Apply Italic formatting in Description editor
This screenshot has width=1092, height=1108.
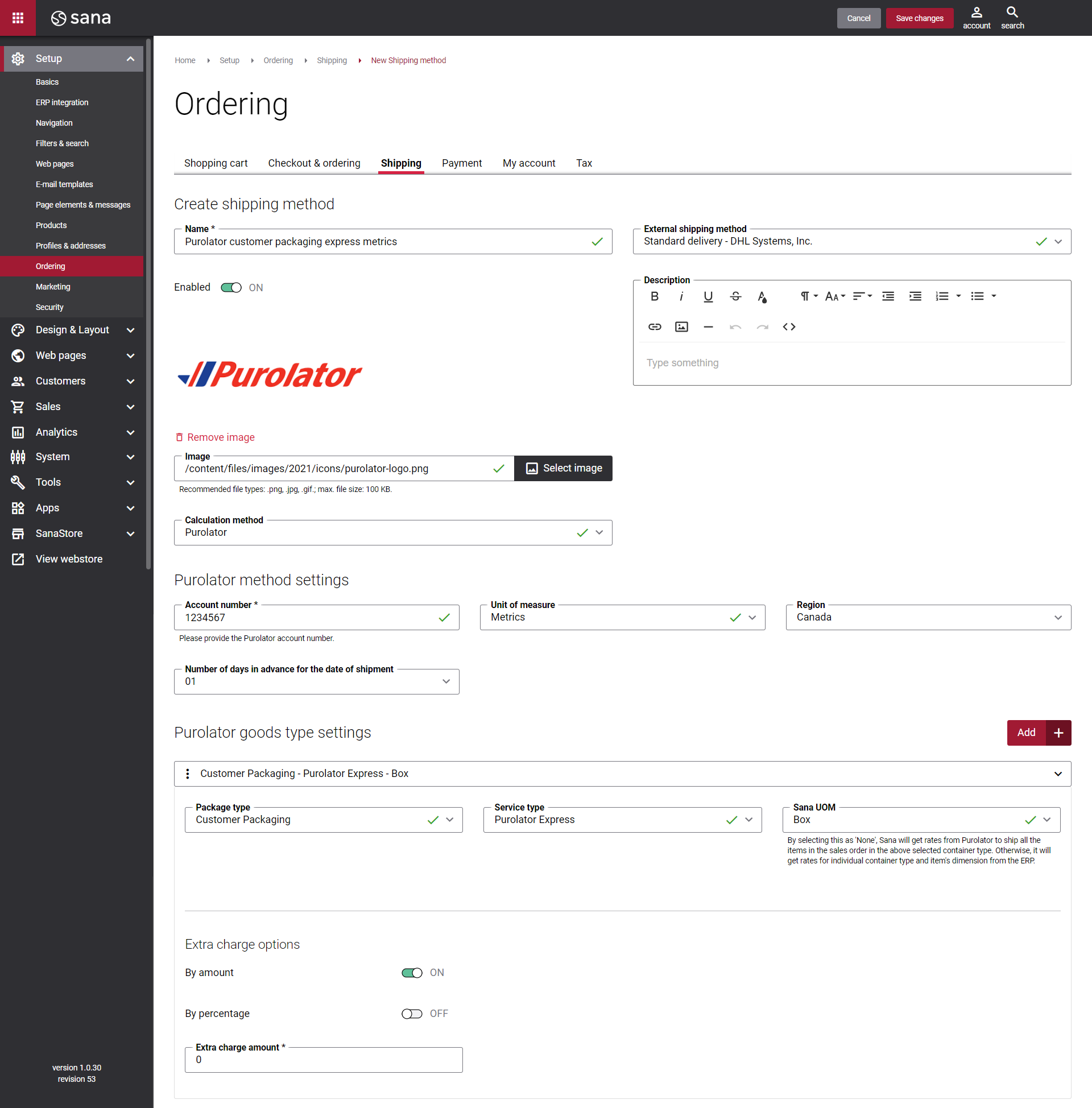point(681,296)
